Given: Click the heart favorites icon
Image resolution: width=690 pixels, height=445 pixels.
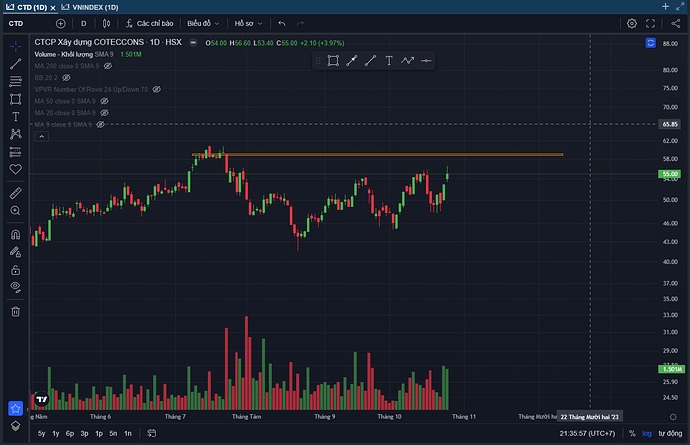Looking at the screenshot, I should tap(15, 169).
